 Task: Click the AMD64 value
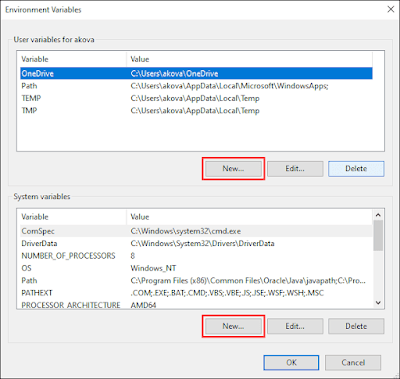[x=143, y=305]
